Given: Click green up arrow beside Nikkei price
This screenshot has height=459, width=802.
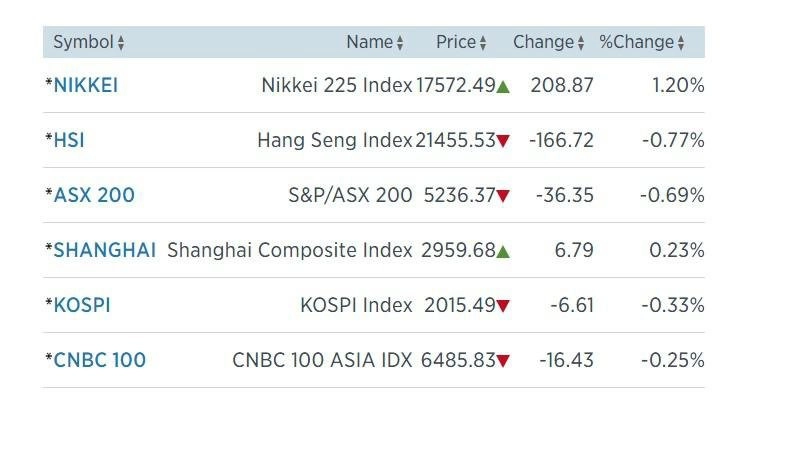Looking at the screenshot, I should point(503,86).
